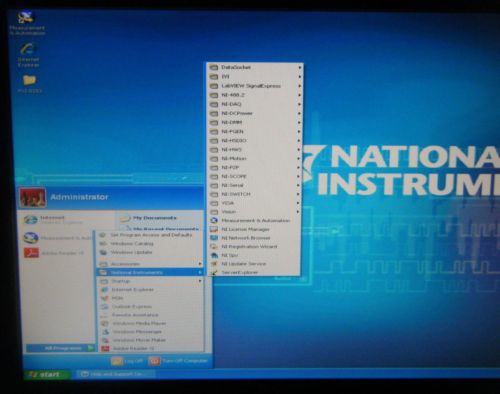Click Turn Off Computer button
500x394 pixels.
pos(178,361)
